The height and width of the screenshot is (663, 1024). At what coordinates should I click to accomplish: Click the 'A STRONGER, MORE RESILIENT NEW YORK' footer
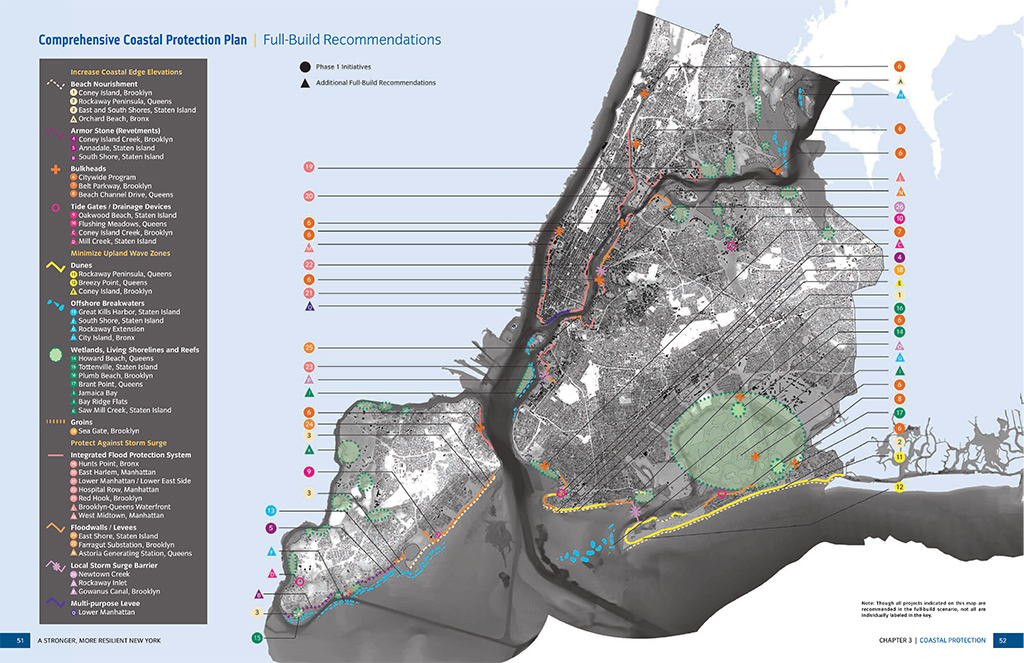(99, 641)
